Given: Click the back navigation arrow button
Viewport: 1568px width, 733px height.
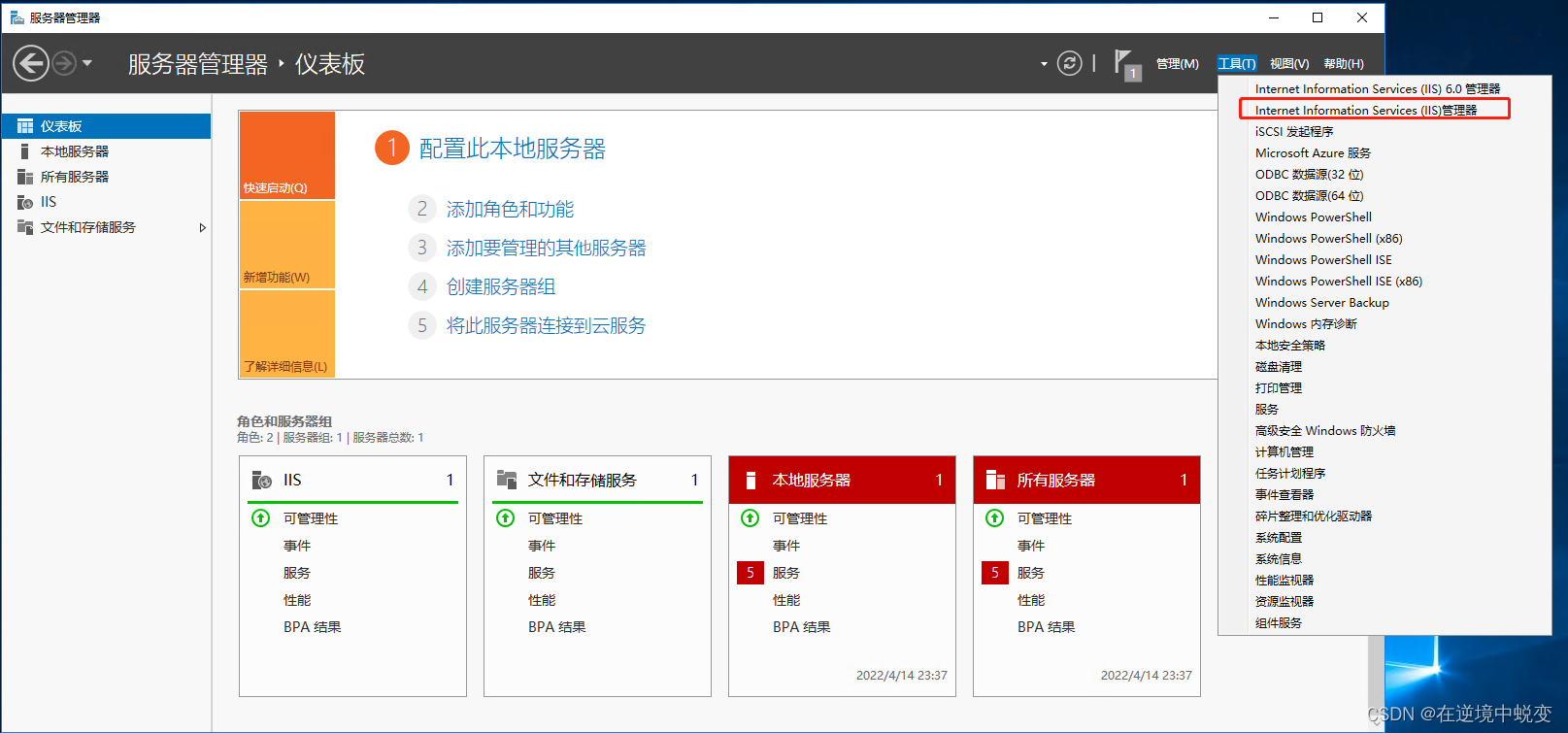Looking at the screenshot, I should 31,64.
